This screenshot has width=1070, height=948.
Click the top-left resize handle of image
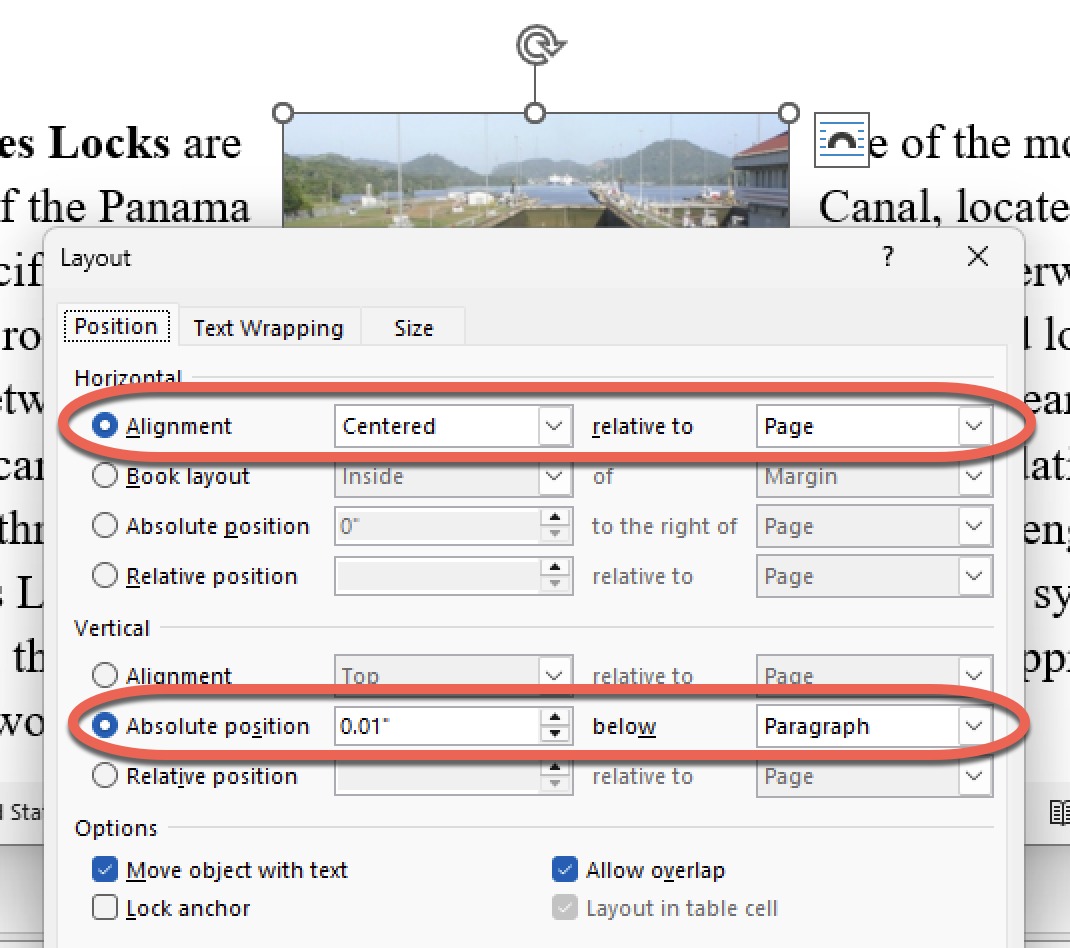coord(283,112)
